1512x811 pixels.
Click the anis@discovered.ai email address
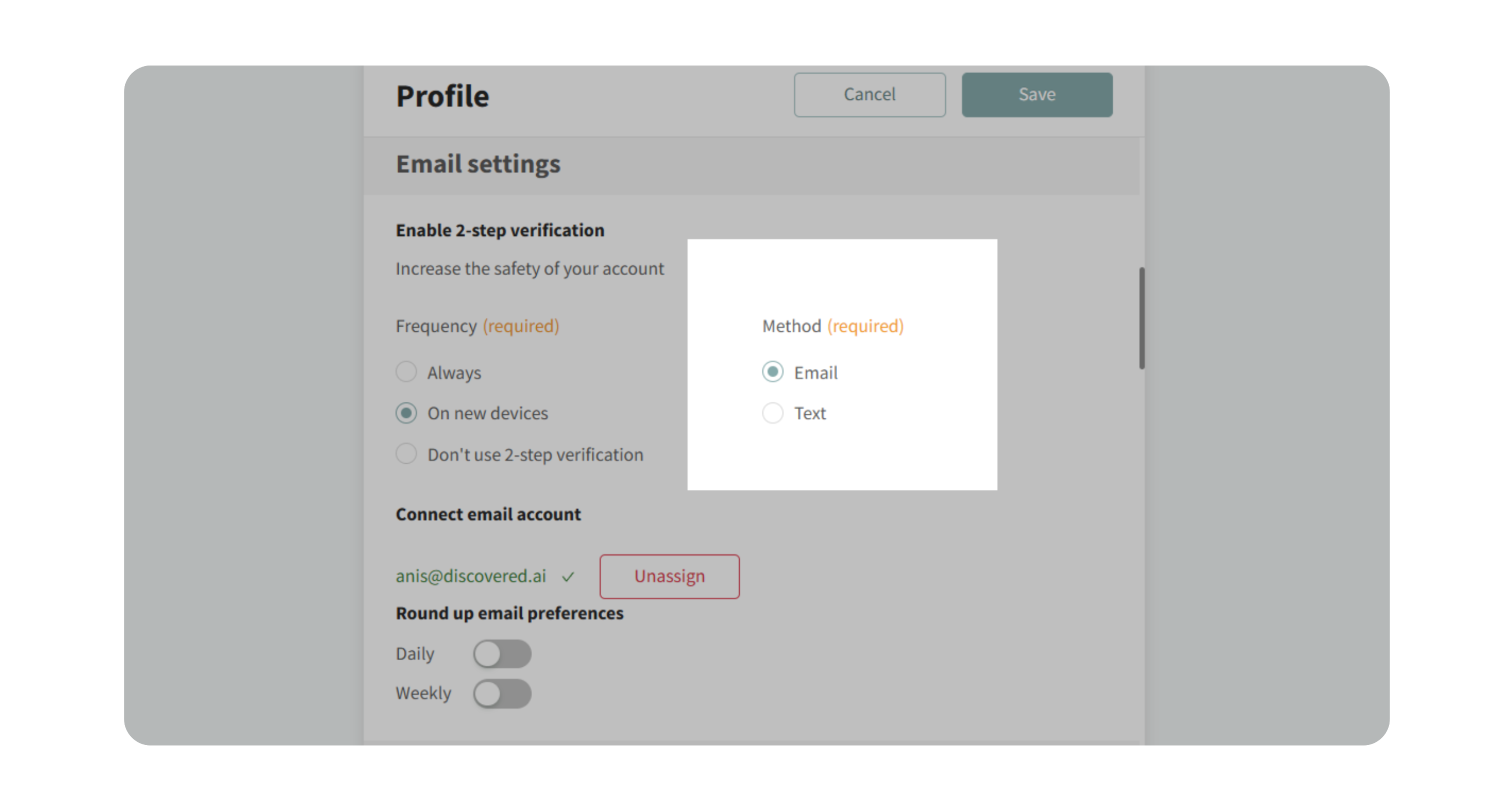click(x=471, y=576)
